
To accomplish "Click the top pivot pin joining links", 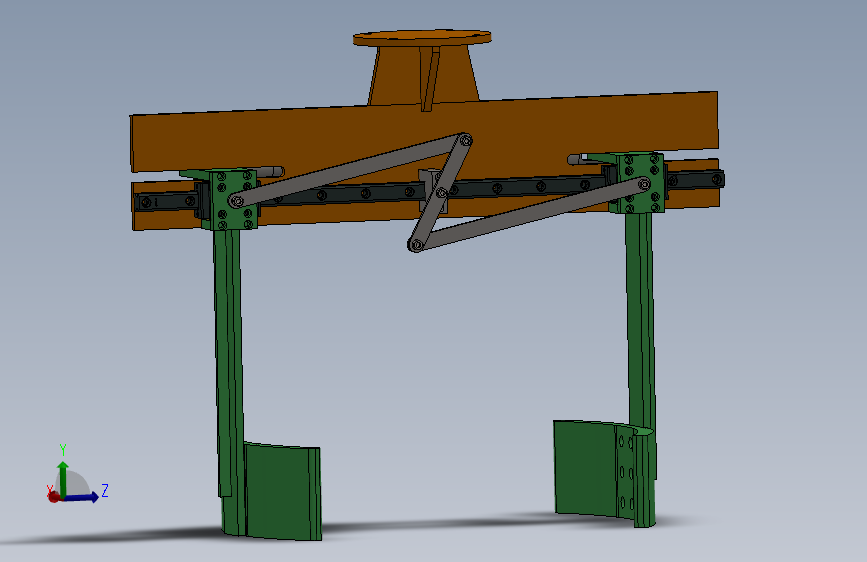I will tap(466, 141).
